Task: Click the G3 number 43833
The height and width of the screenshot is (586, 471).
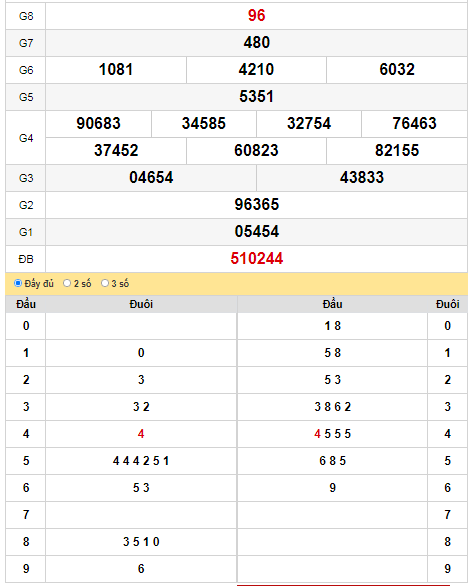Action: tap(362, 178)
